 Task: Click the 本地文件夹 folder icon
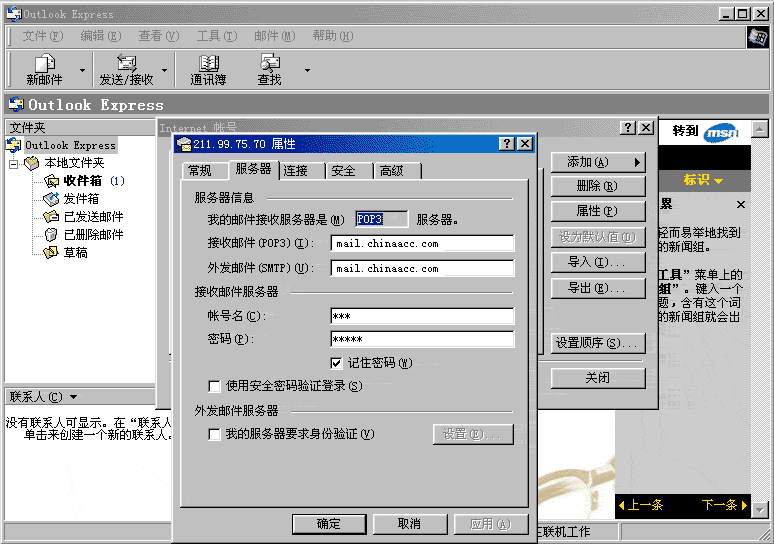[32, 163]
